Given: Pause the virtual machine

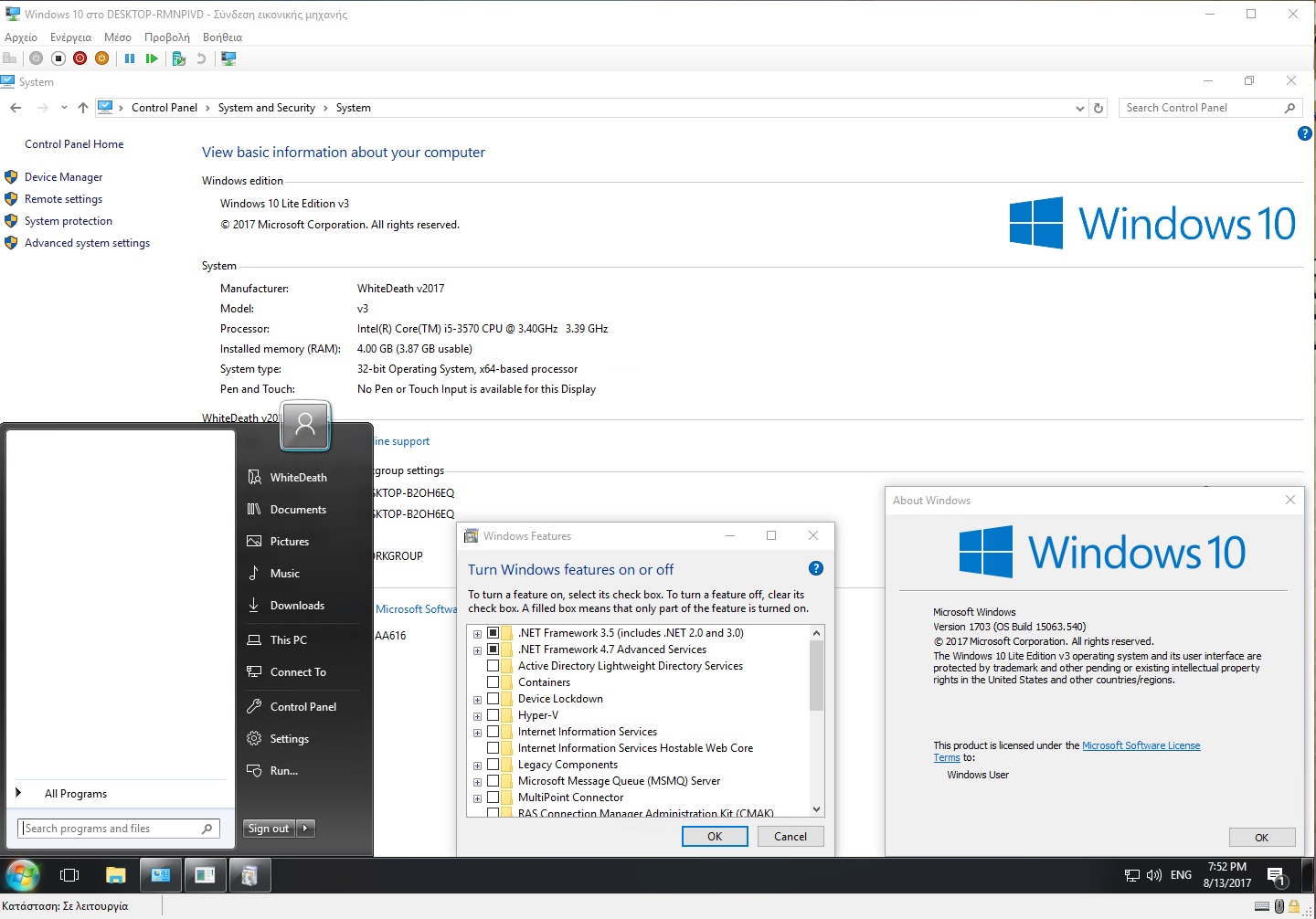Looking at the screenshot, I should pyautogui.click(x=130, y=58).
